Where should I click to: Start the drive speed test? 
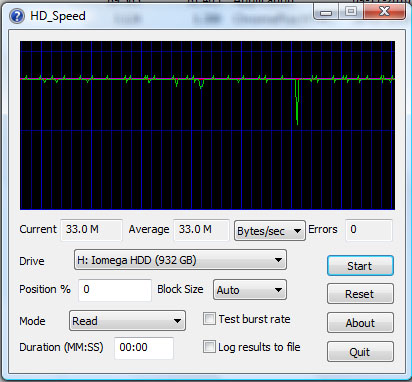click(x=360, y=266)
